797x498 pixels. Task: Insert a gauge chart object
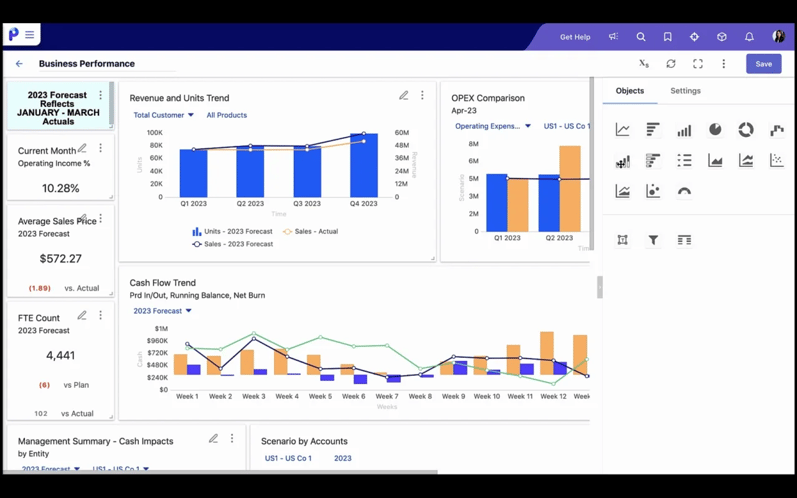684,191
